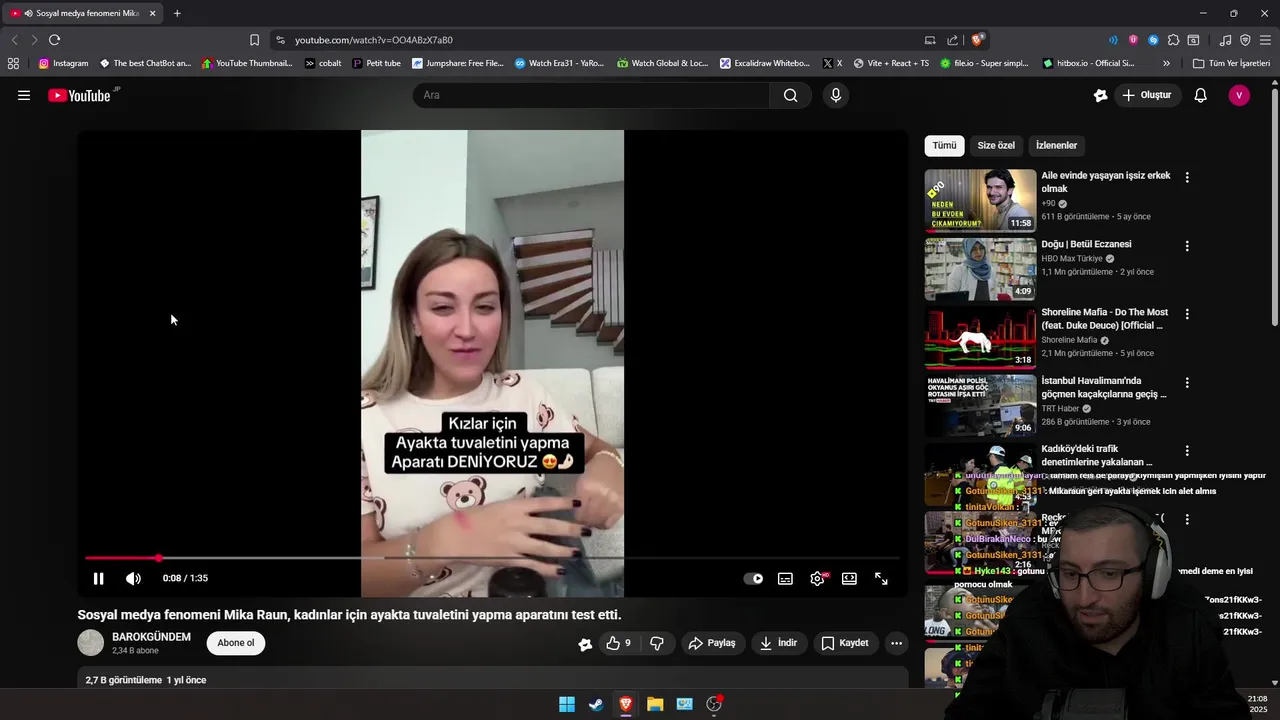Open the Instagram bookmark
Image resolution: width=1280 pixels, height=720 pixels.
click(x=63, y=63)
